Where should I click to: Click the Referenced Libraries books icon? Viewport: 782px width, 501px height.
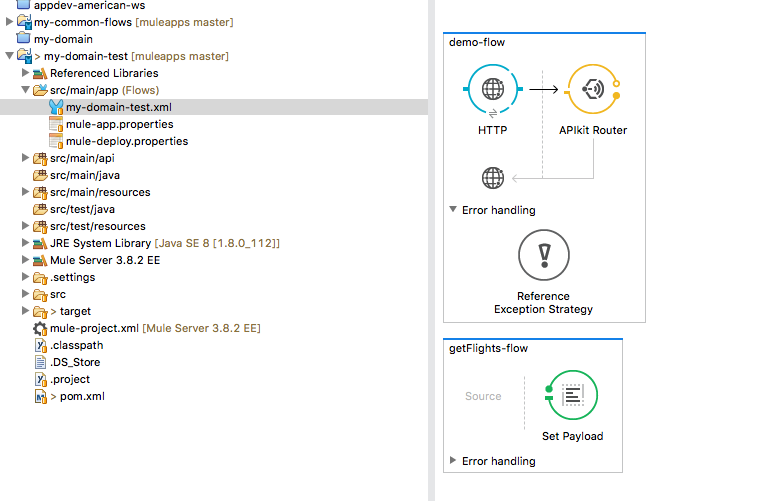[40, 74]
